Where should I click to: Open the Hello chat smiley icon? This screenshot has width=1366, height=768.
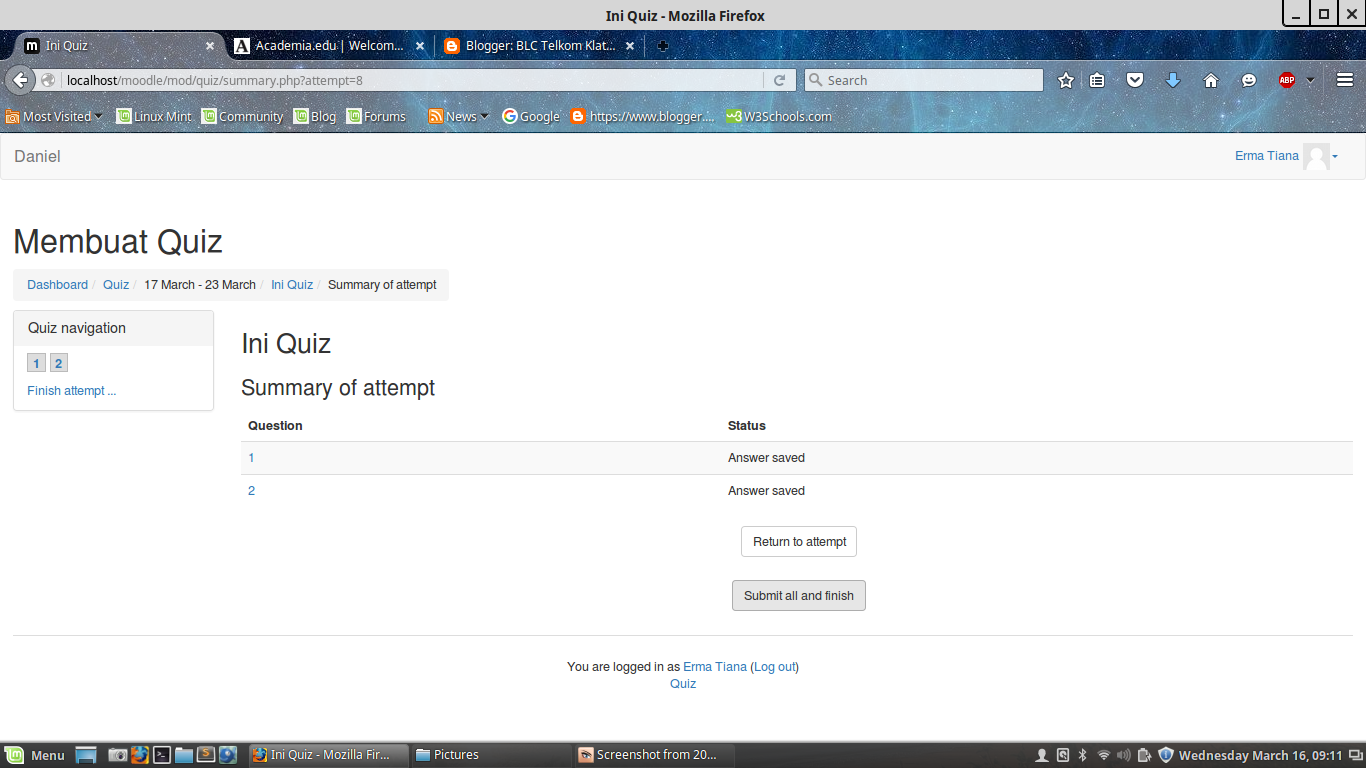[1249, 80]
